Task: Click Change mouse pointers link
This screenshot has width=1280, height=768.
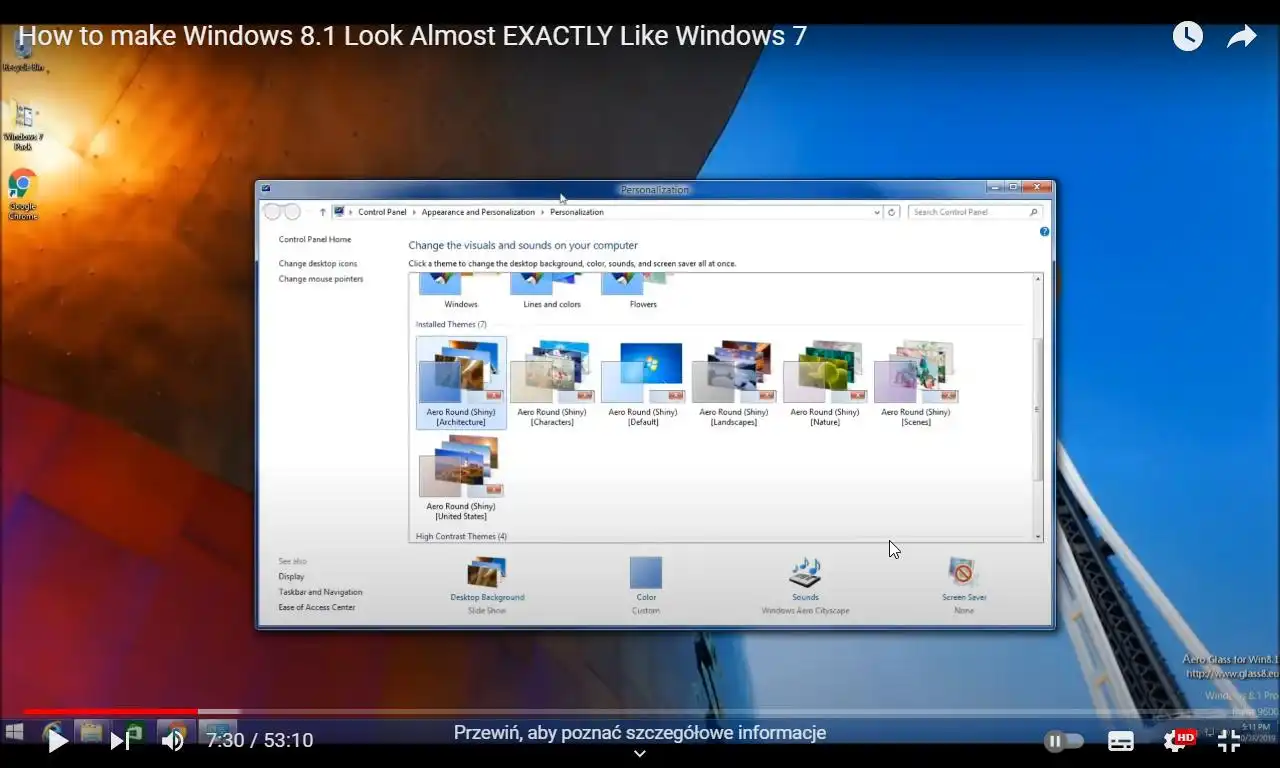Action: pos(321,279)
